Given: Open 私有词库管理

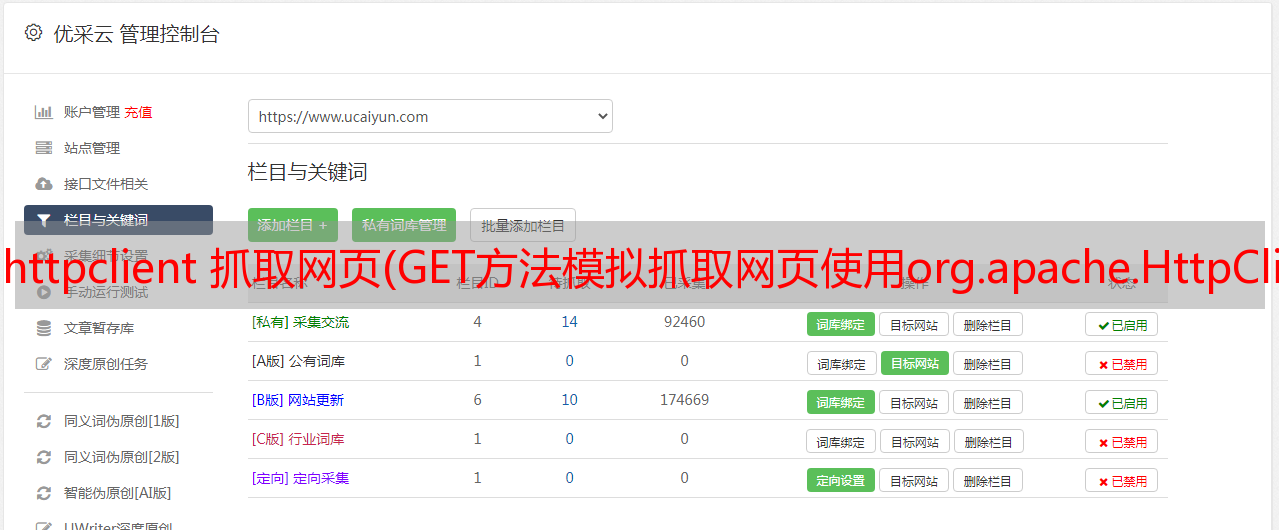Looking at the screenshot, I should [x=404, y=225].
